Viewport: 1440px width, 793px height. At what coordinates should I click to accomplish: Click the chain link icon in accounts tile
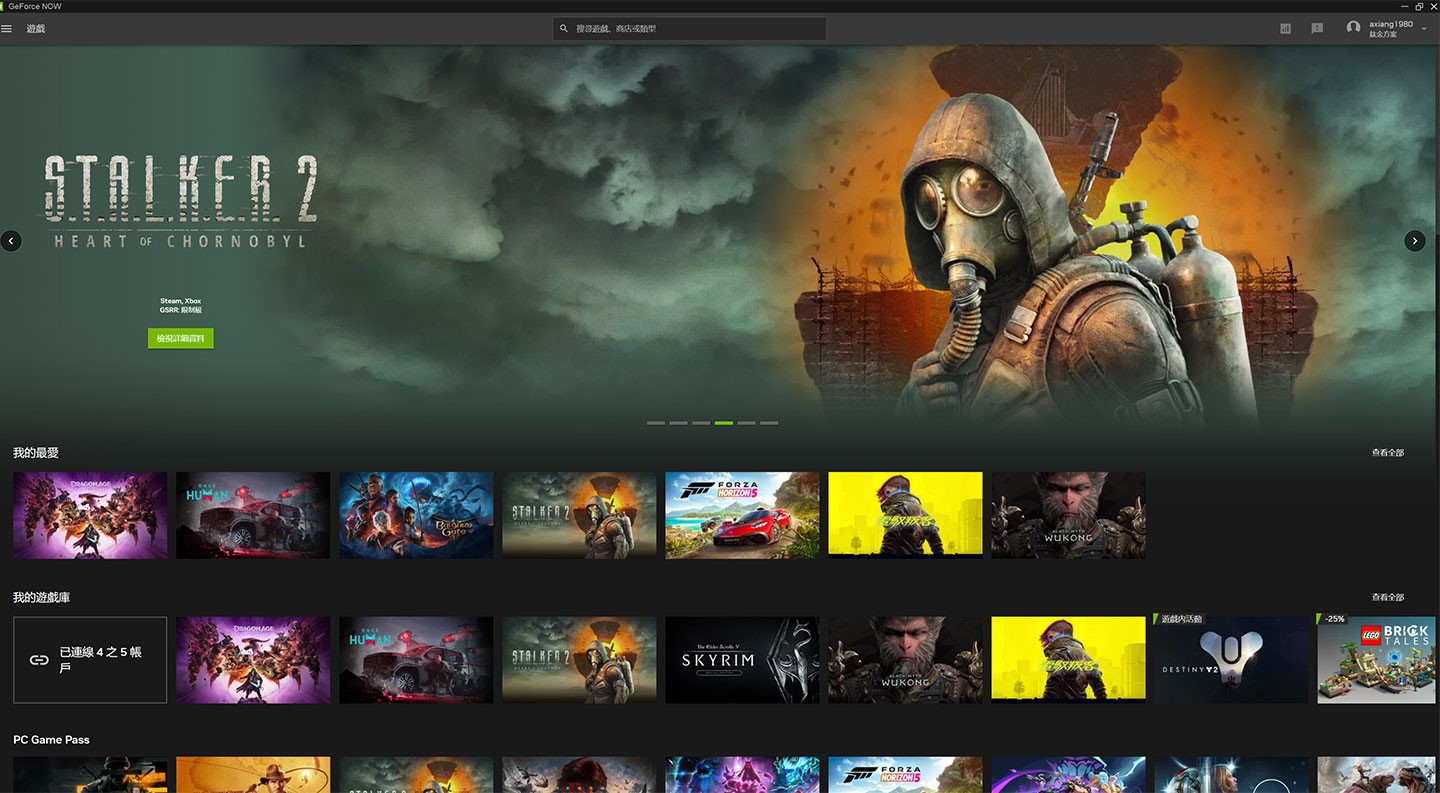pos(39,660)
